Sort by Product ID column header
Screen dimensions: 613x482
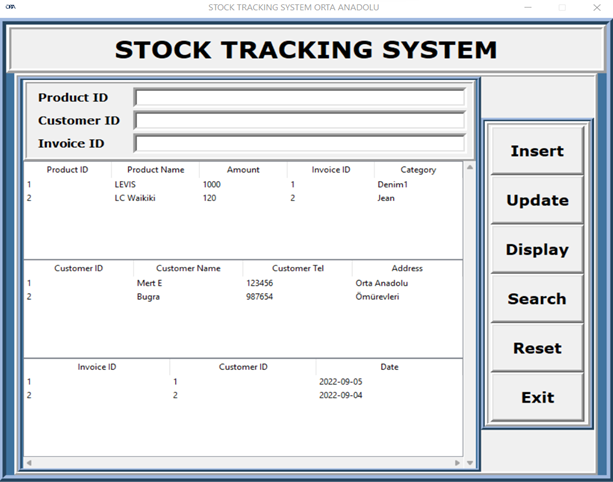click(67, 170)
